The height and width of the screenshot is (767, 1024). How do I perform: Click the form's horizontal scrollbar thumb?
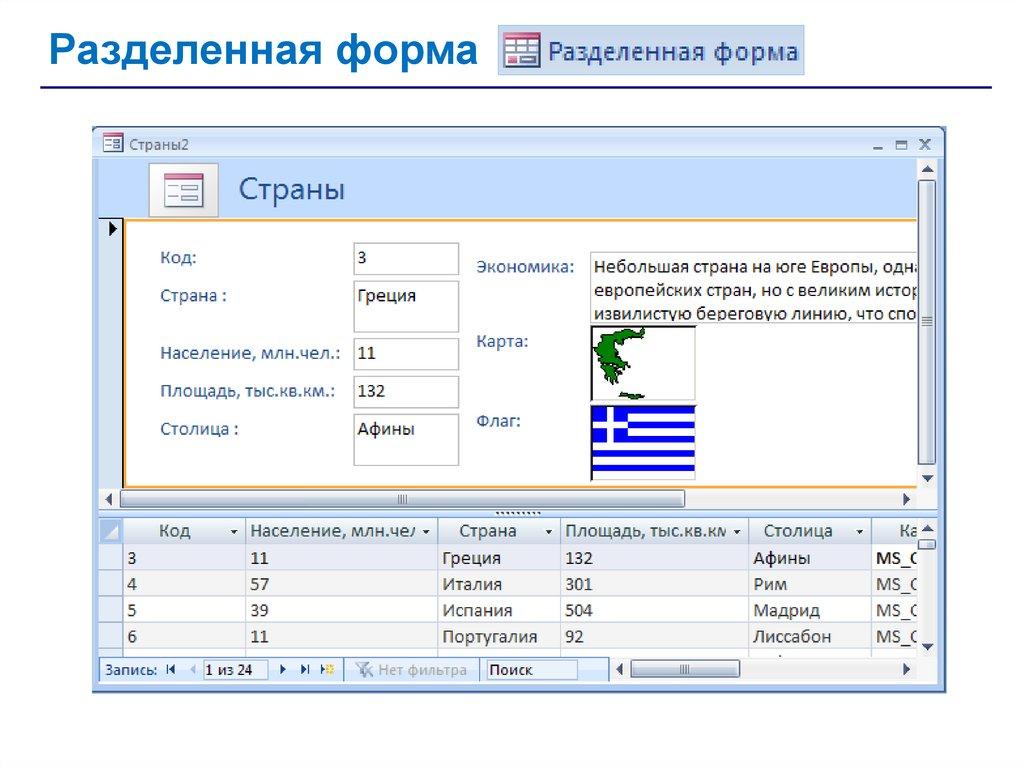tap(402, 499)
